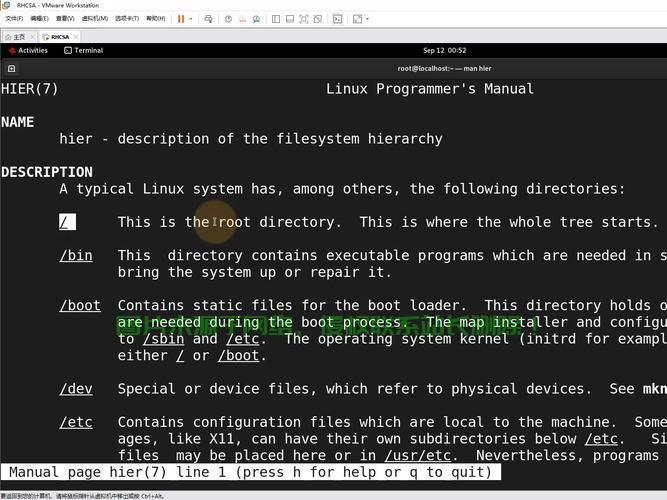Open the 虚拟机(M) menu
This screenshot has width=667, height=500.
pyautogui.click(x=94, y=18)
